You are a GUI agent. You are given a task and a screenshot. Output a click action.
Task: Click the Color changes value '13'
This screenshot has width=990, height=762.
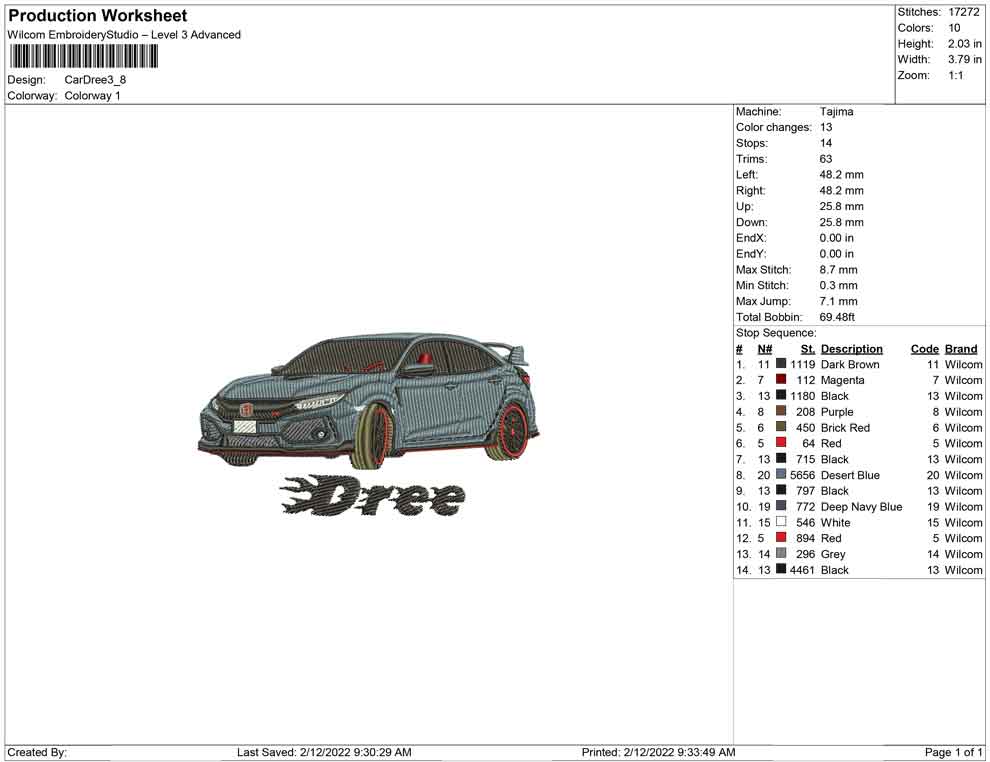pyautogui.click(x=826, y=128)
